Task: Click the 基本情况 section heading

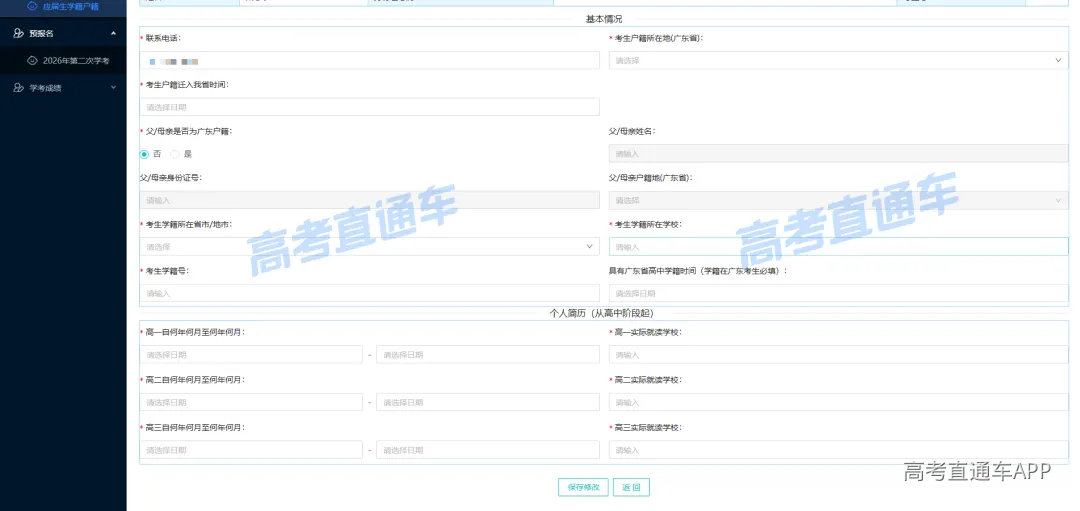Action: pyautogui.click(x=604, y=19)
